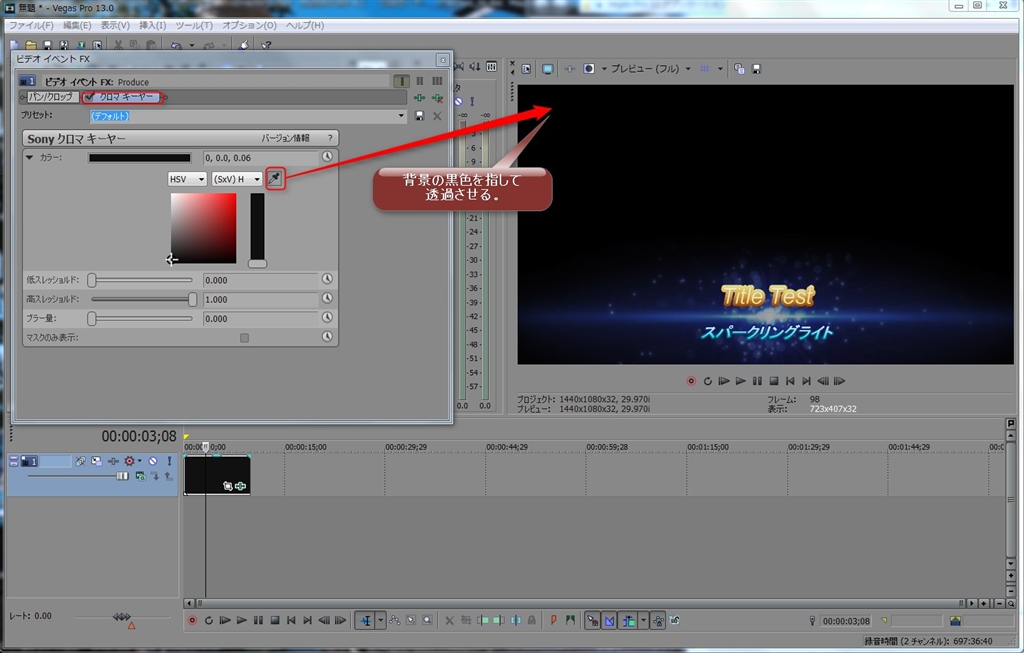This screenshot has height=653, width=1024.
Task: Mute video track 1
Action: [x=152, y=461]
